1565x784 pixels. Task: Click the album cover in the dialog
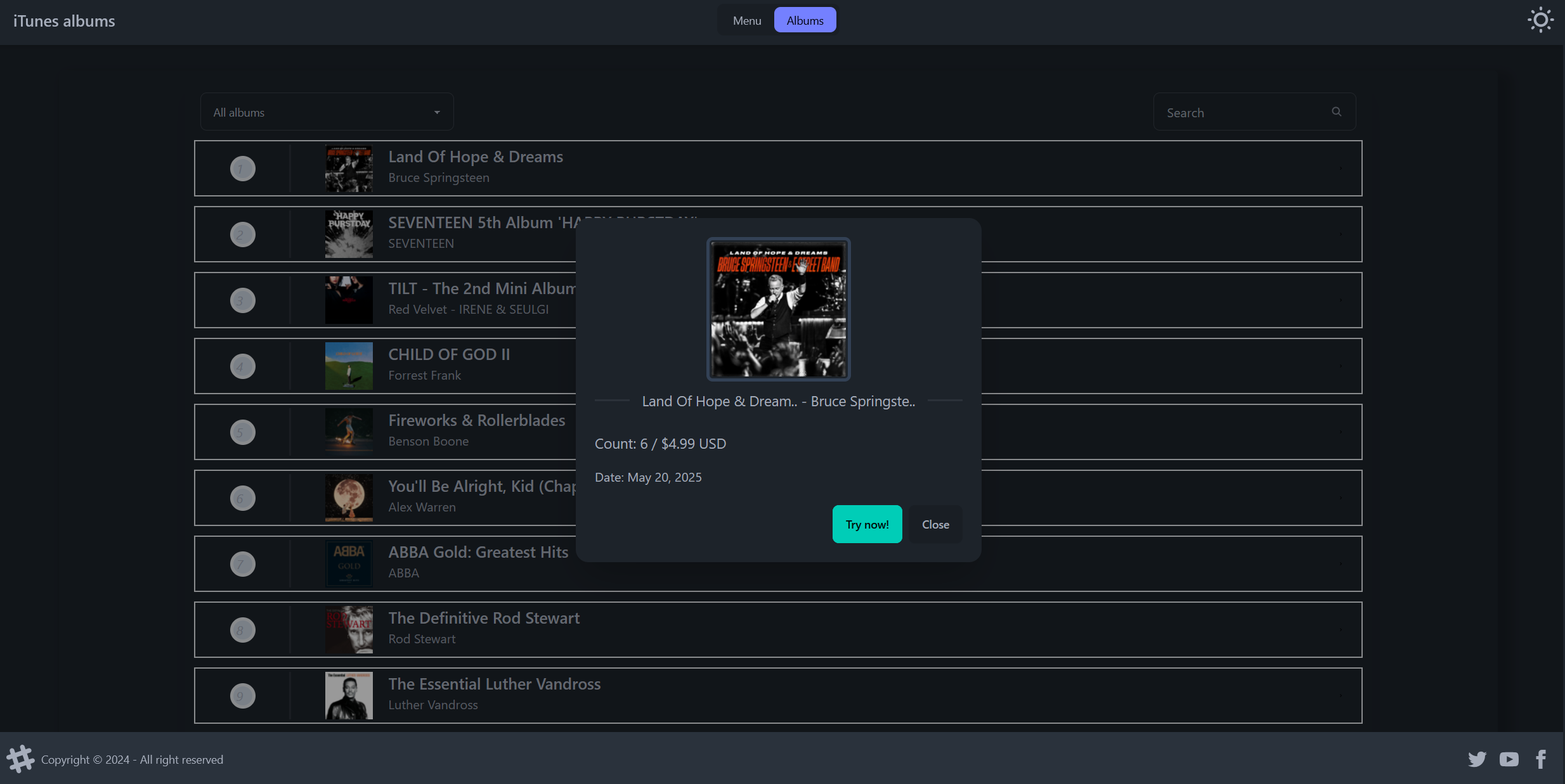pyautogui.click(x=779, y=309)
